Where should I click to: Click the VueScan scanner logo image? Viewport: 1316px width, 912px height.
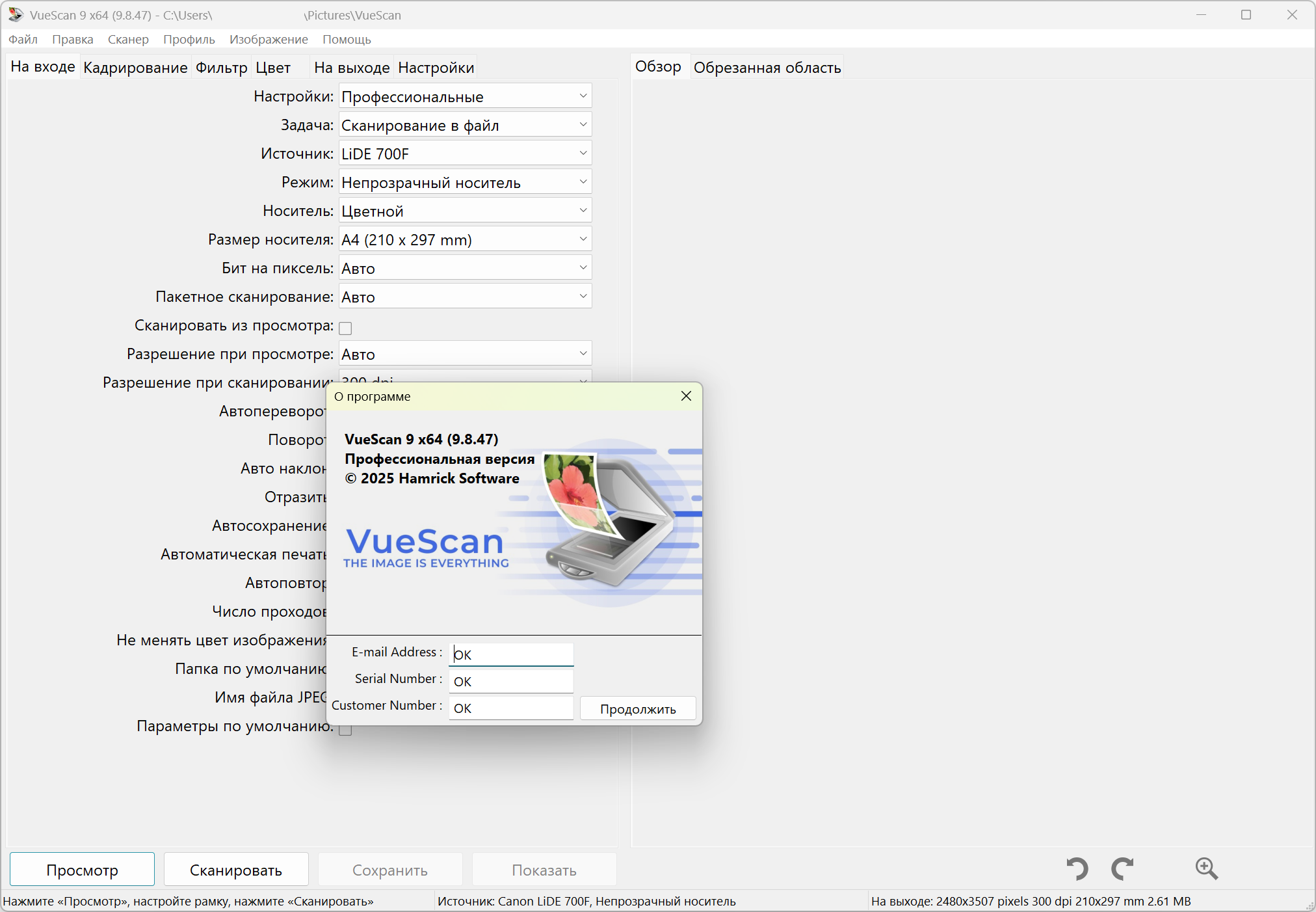611,520
